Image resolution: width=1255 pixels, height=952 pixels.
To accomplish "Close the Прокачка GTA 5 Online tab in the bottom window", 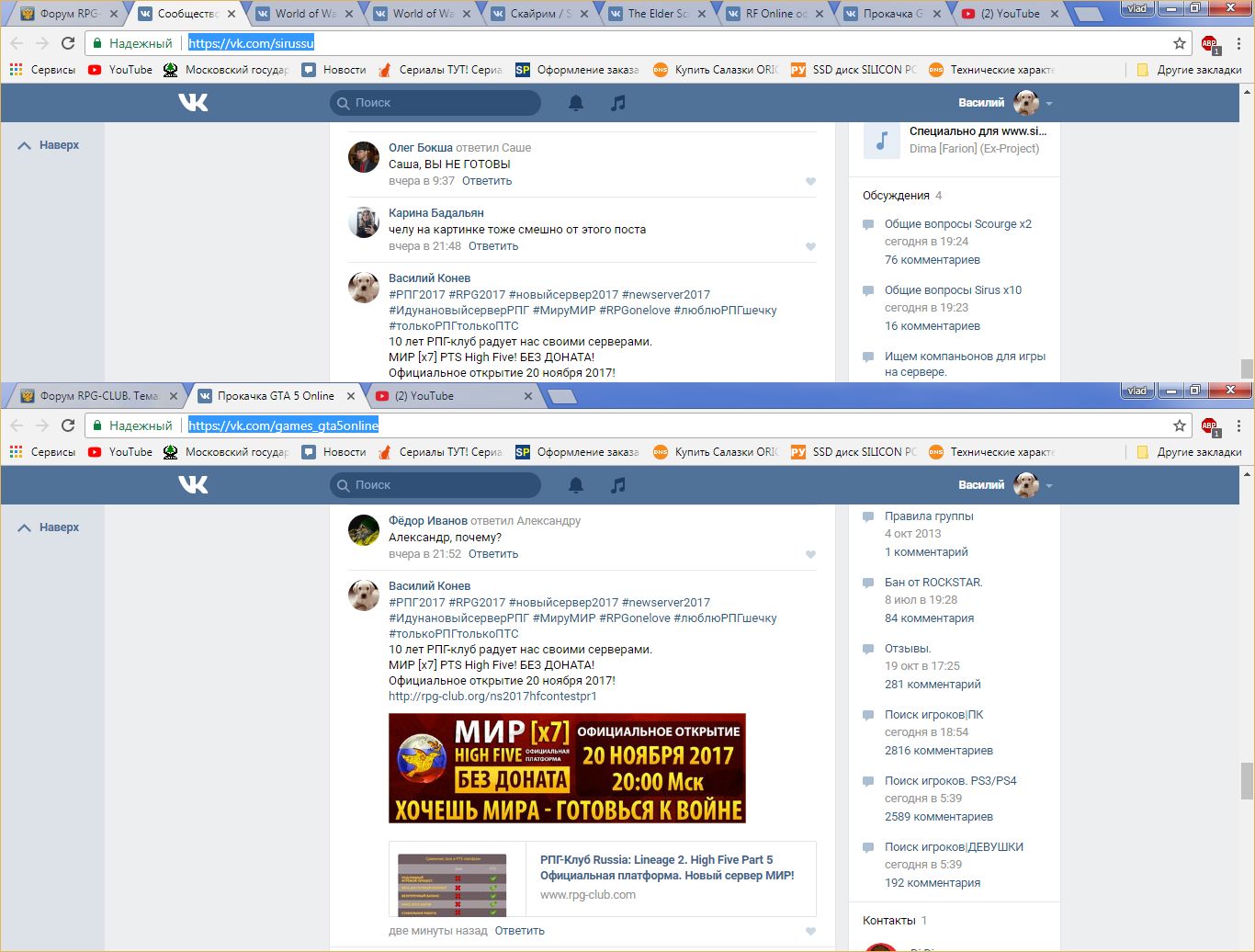I will point(350,396).
